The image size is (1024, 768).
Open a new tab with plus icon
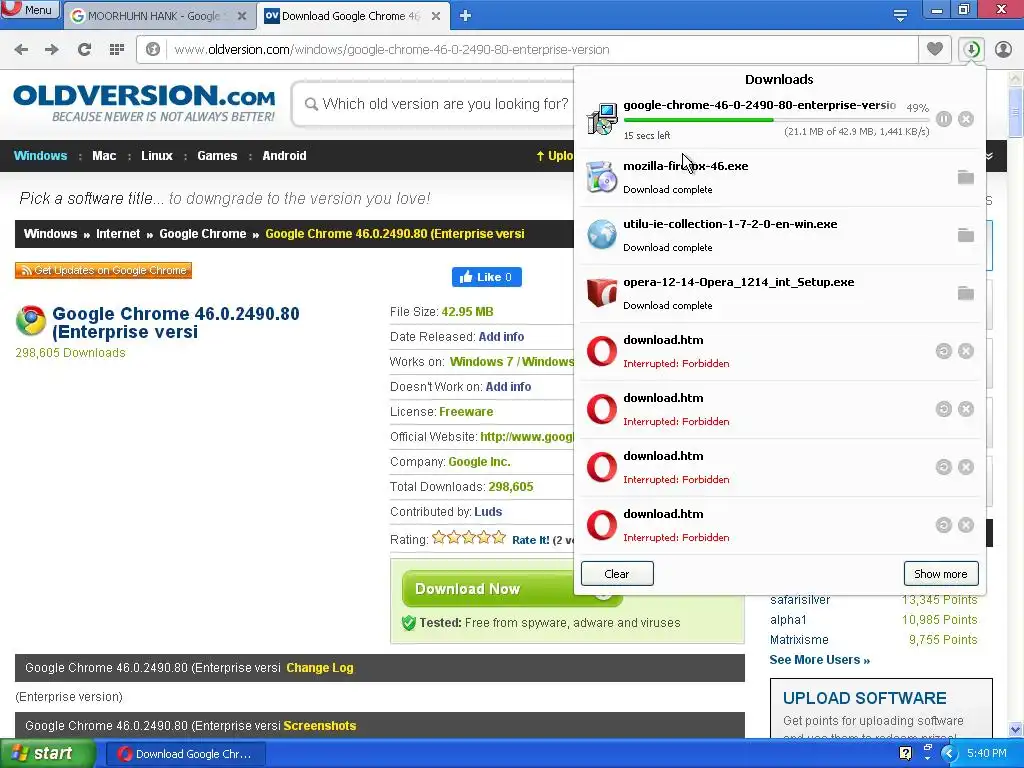pos(465,16)
